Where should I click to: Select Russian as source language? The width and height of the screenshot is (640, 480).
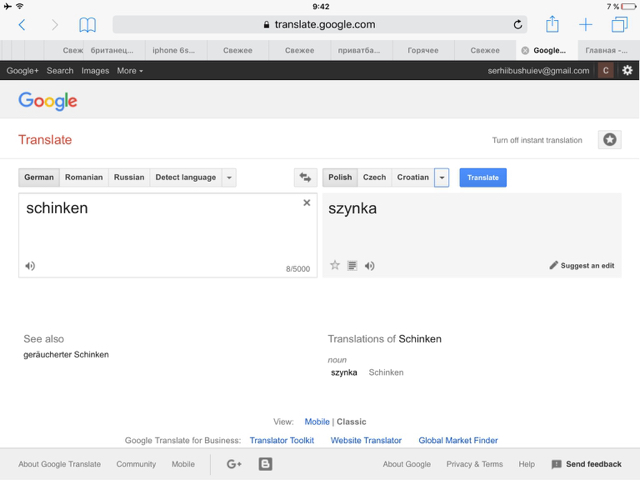click(x=129, y=178)
